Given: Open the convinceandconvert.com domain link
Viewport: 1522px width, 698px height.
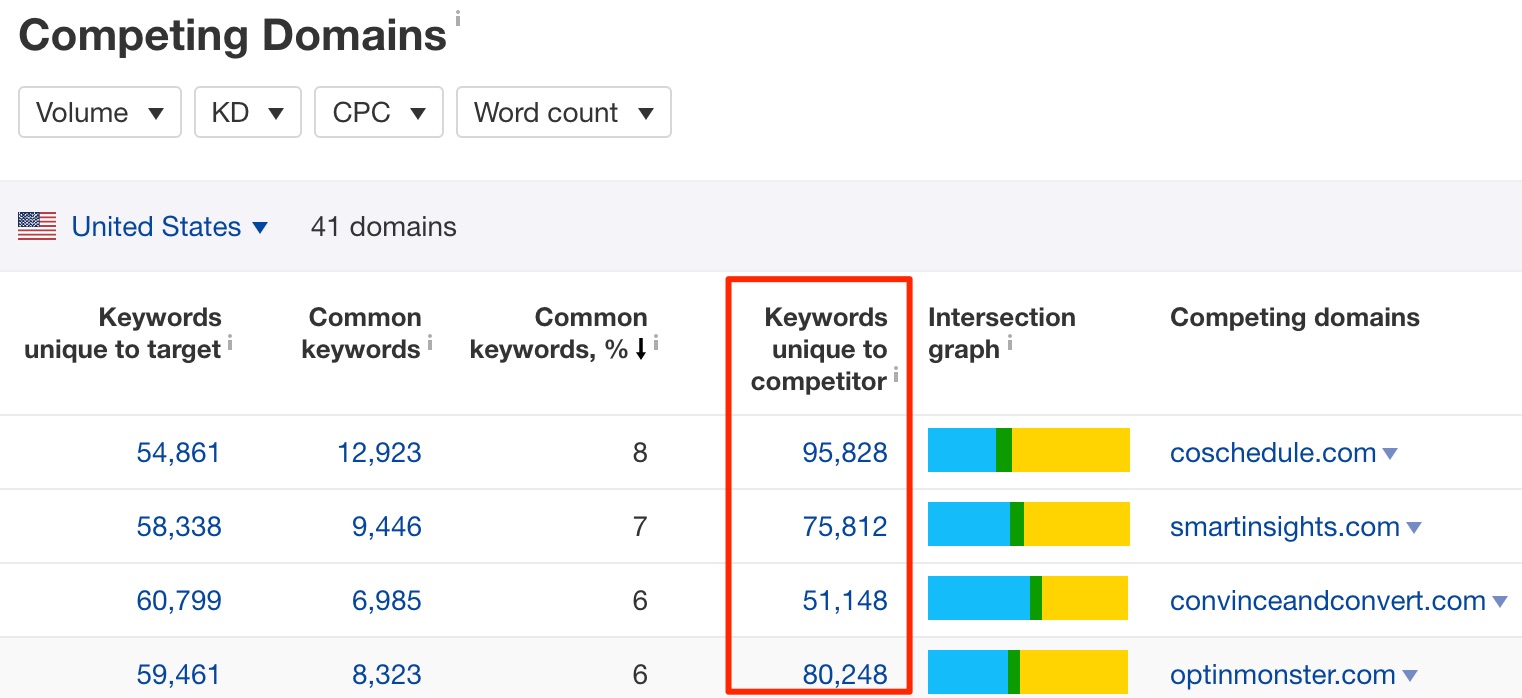Looking at the screenshot, I should pyautogui.click(x=1329, y=600).
